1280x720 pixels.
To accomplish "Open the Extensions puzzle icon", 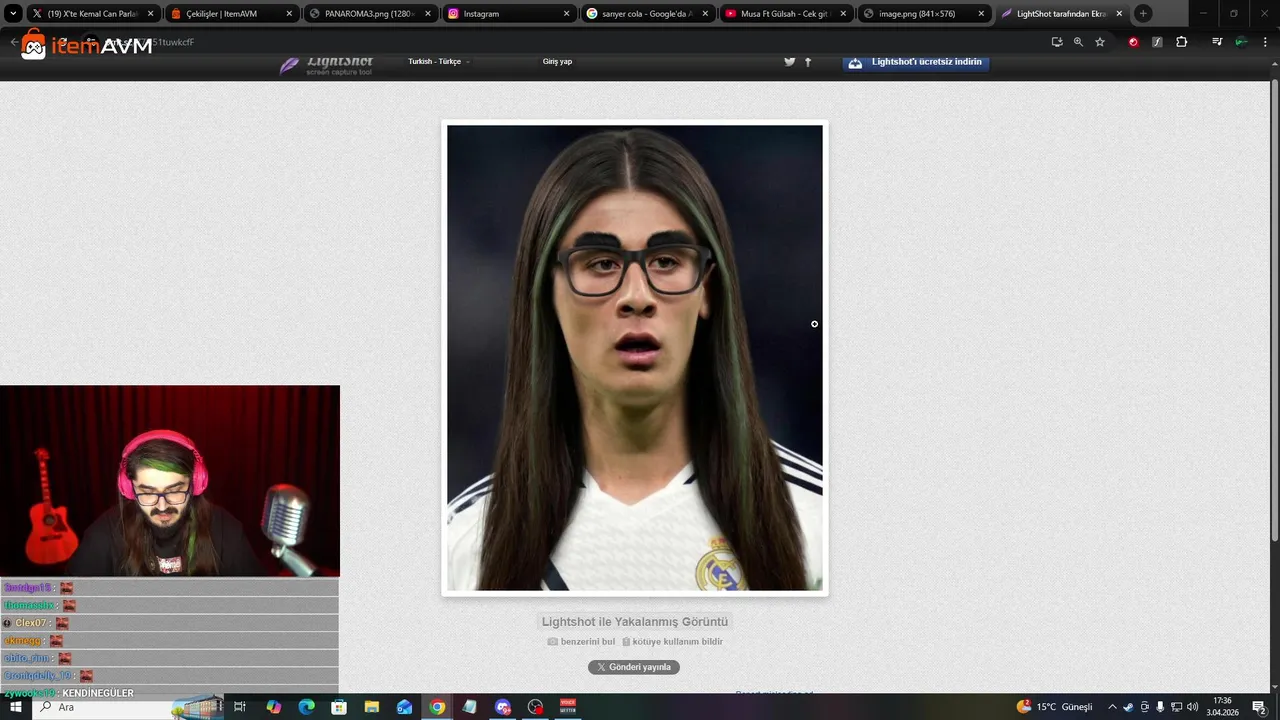I will (x=1181, y=42).
